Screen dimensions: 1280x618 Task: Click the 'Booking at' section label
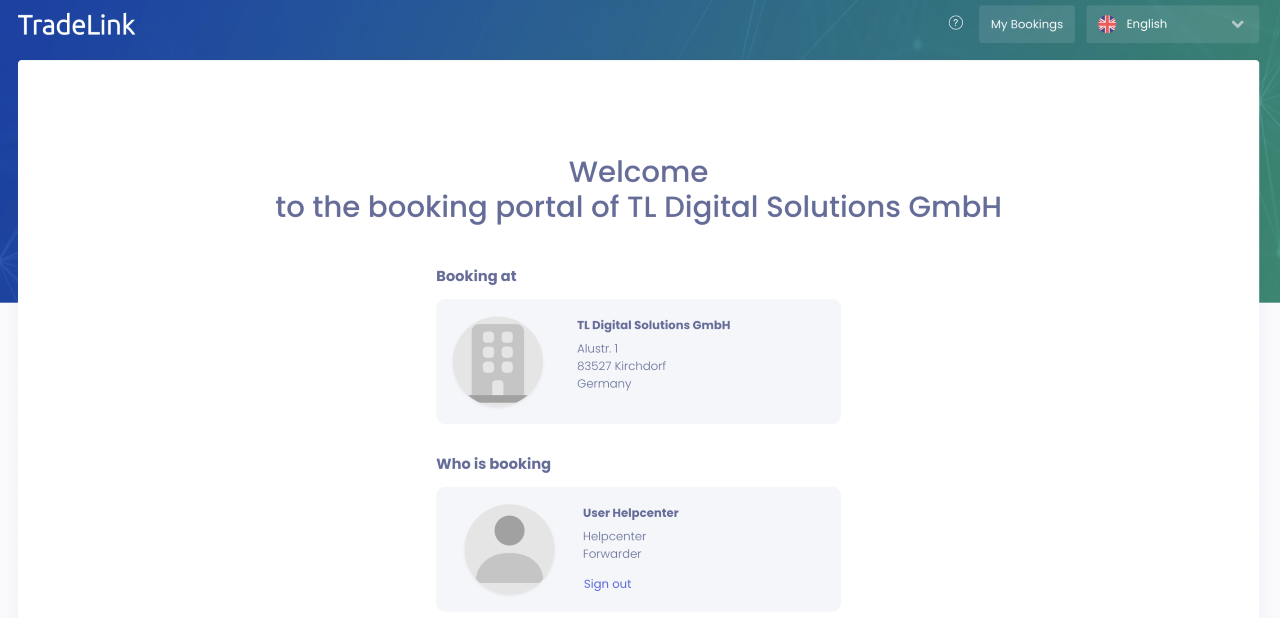click(476, 276)
